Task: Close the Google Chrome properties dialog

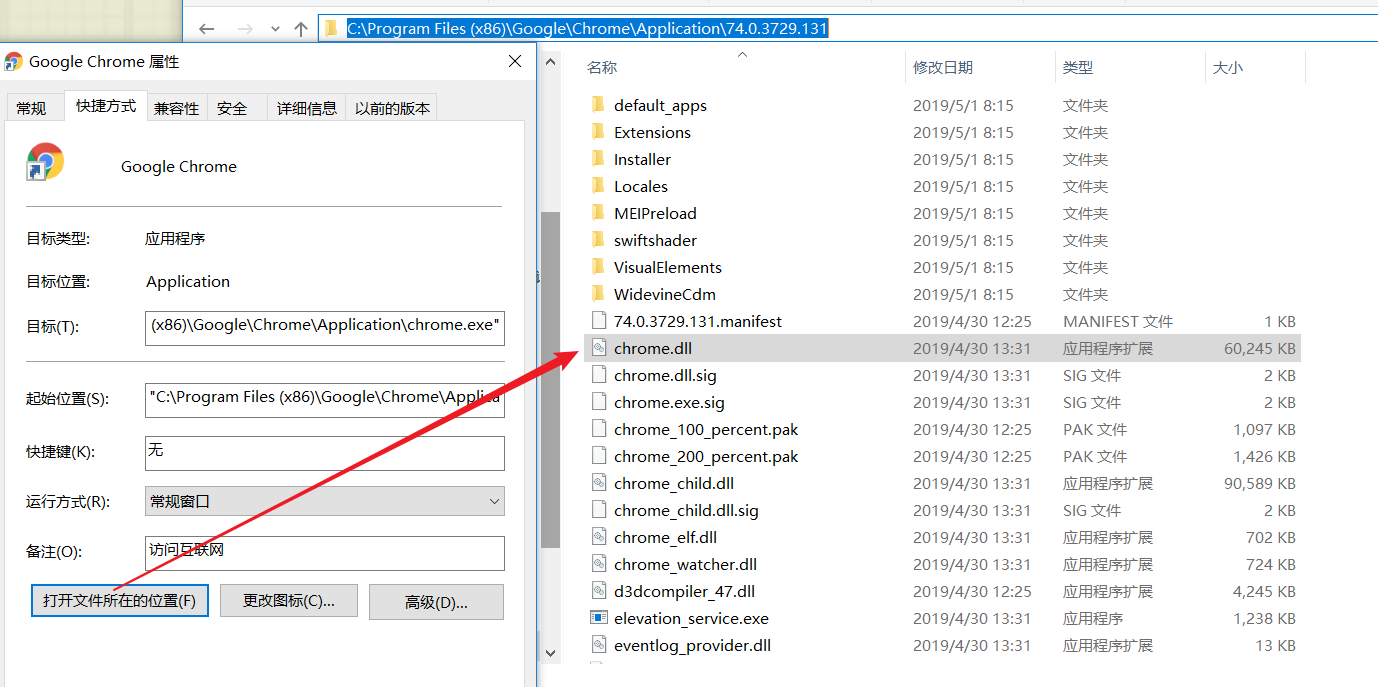Action: [515, 61]
